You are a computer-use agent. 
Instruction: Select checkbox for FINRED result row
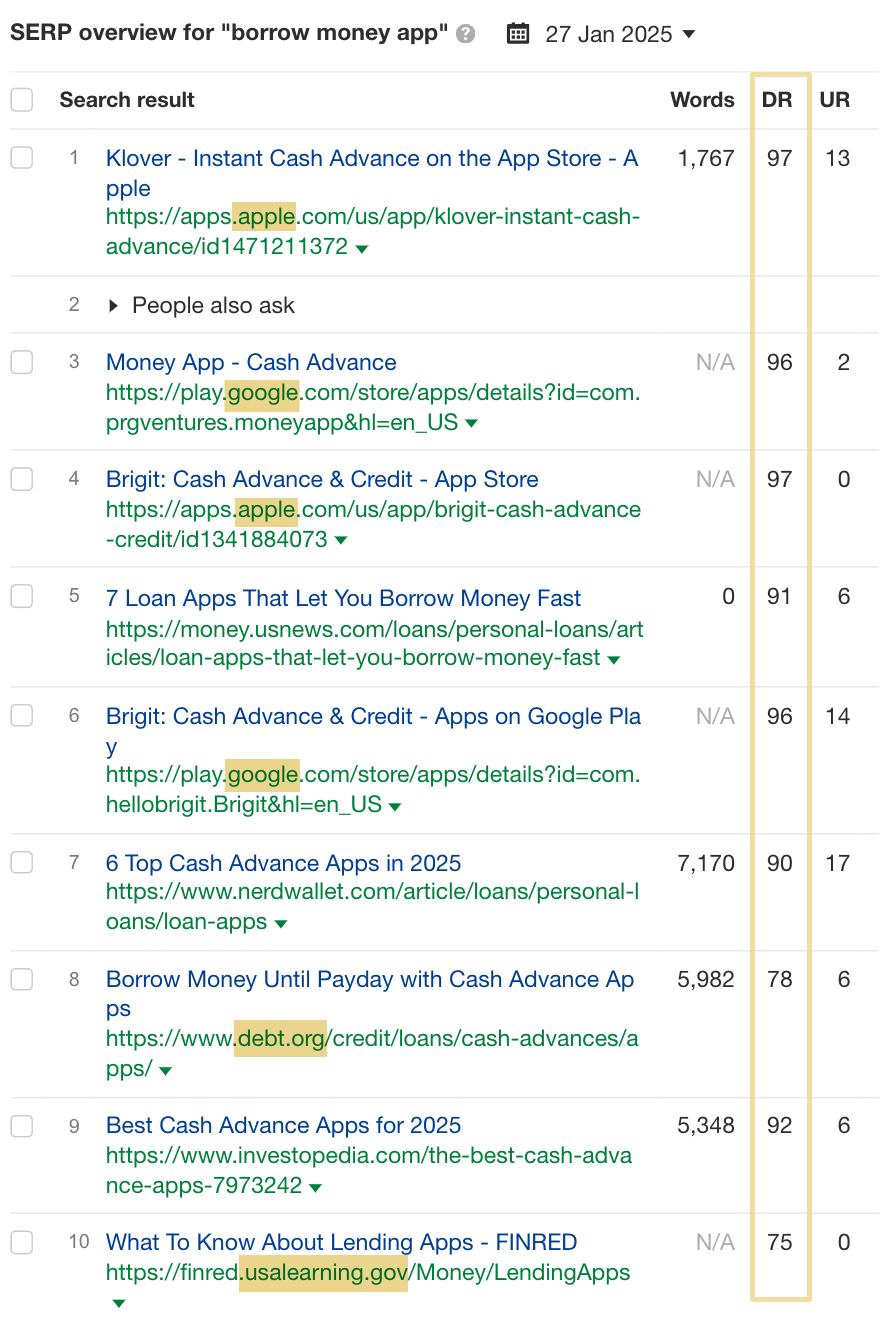click(21, 1242)
